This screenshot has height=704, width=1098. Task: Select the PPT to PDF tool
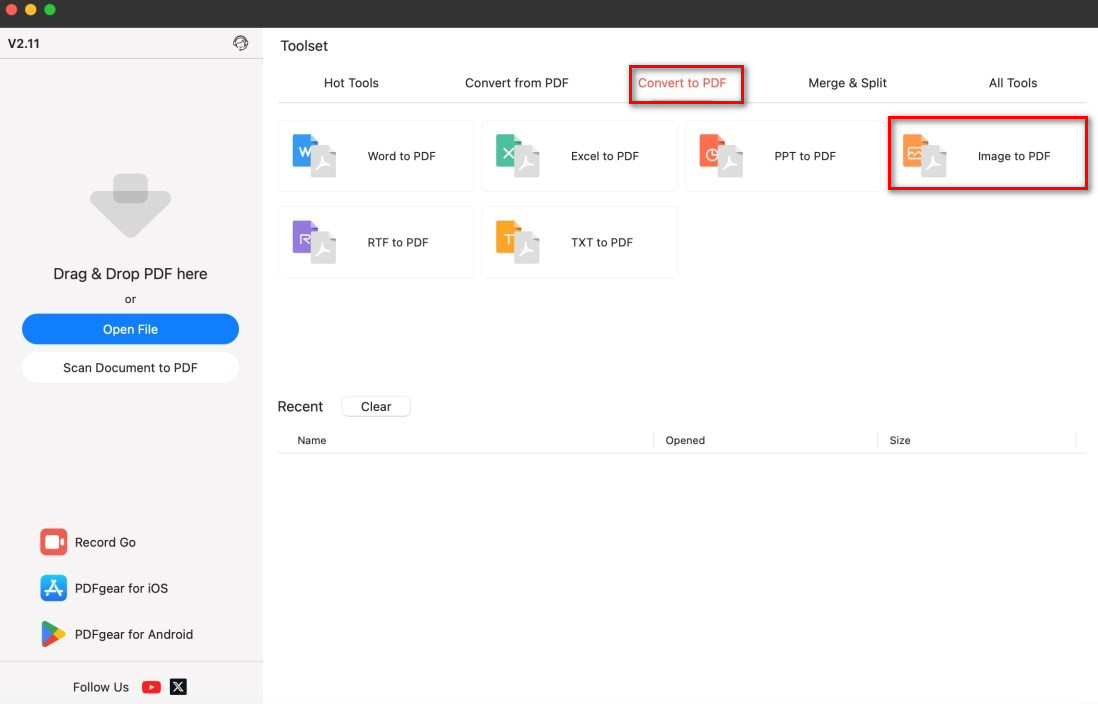pyautogui.click(x=784, y=156)
